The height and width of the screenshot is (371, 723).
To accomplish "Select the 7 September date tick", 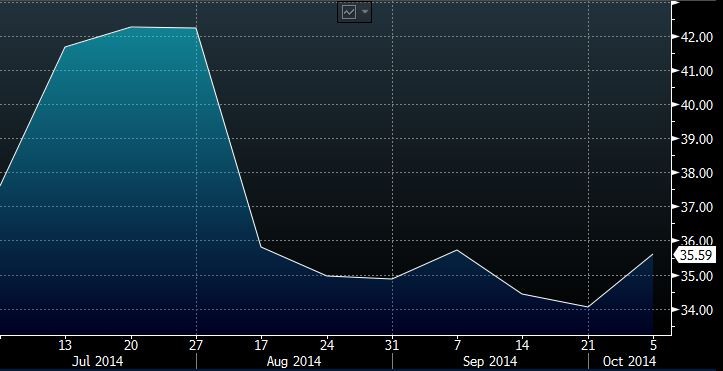I will [x=457, y=345].
